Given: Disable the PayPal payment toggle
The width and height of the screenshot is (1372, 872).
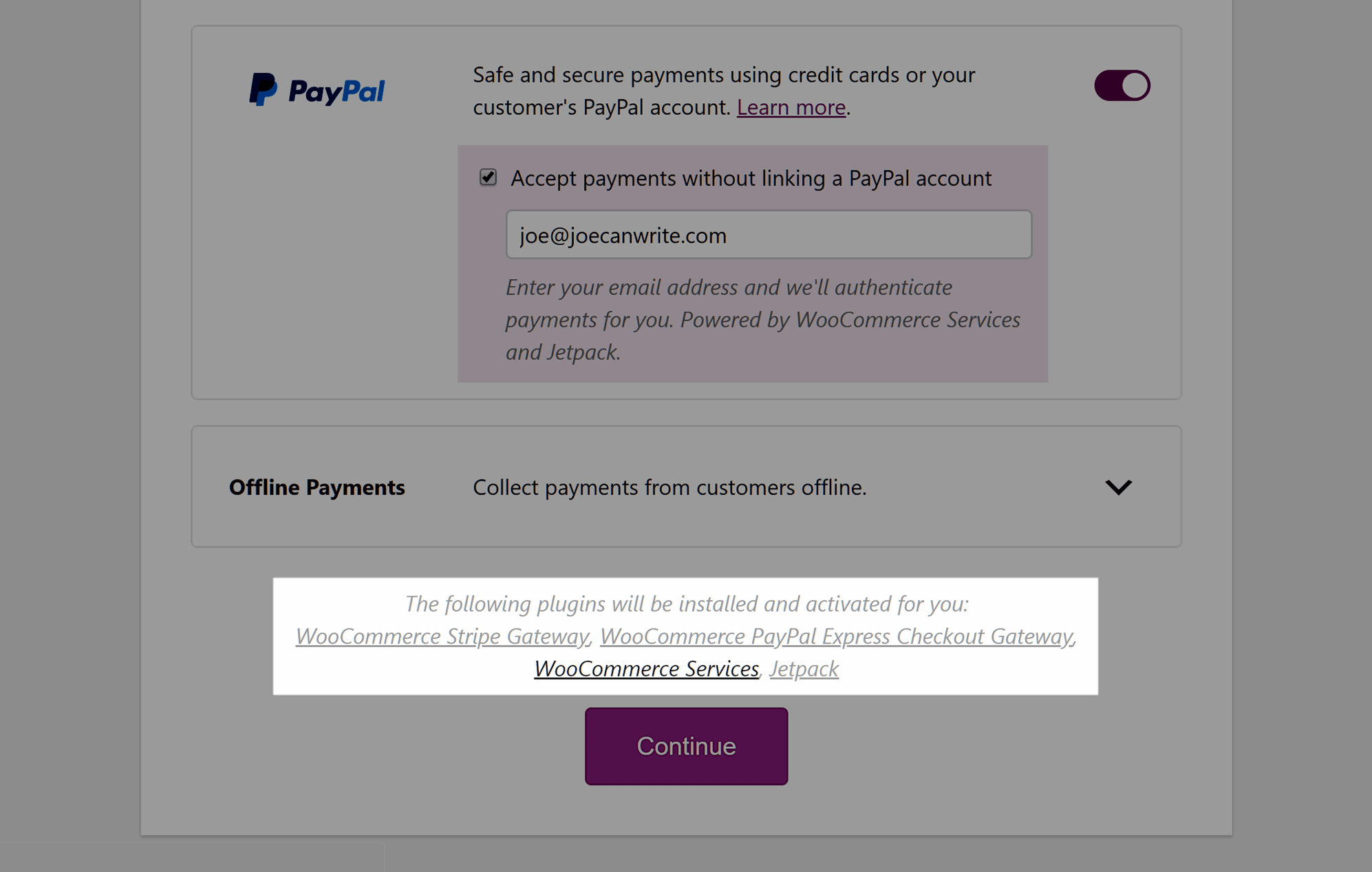Looking at the screenshot, I should click(1122, 85).
